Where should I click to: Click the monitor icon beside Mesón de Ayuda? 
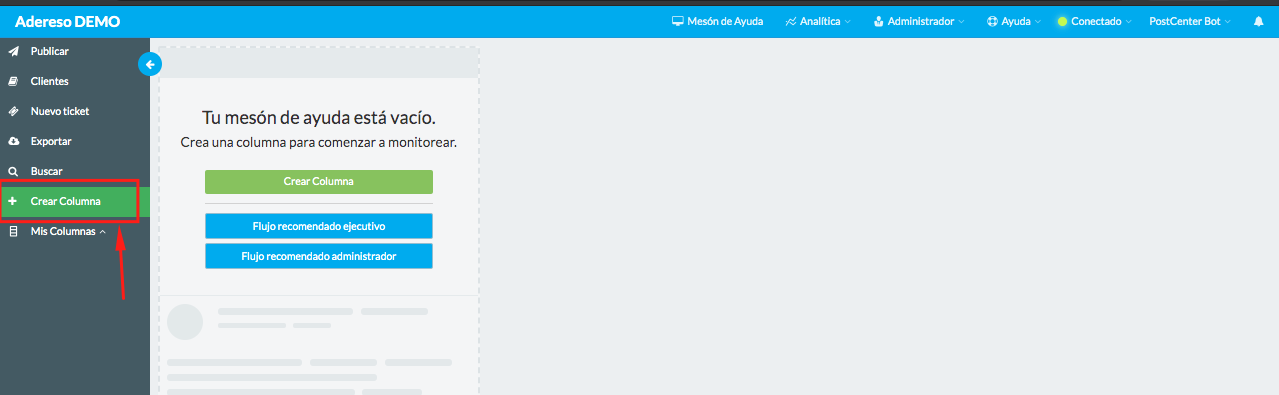click(677, 21)
